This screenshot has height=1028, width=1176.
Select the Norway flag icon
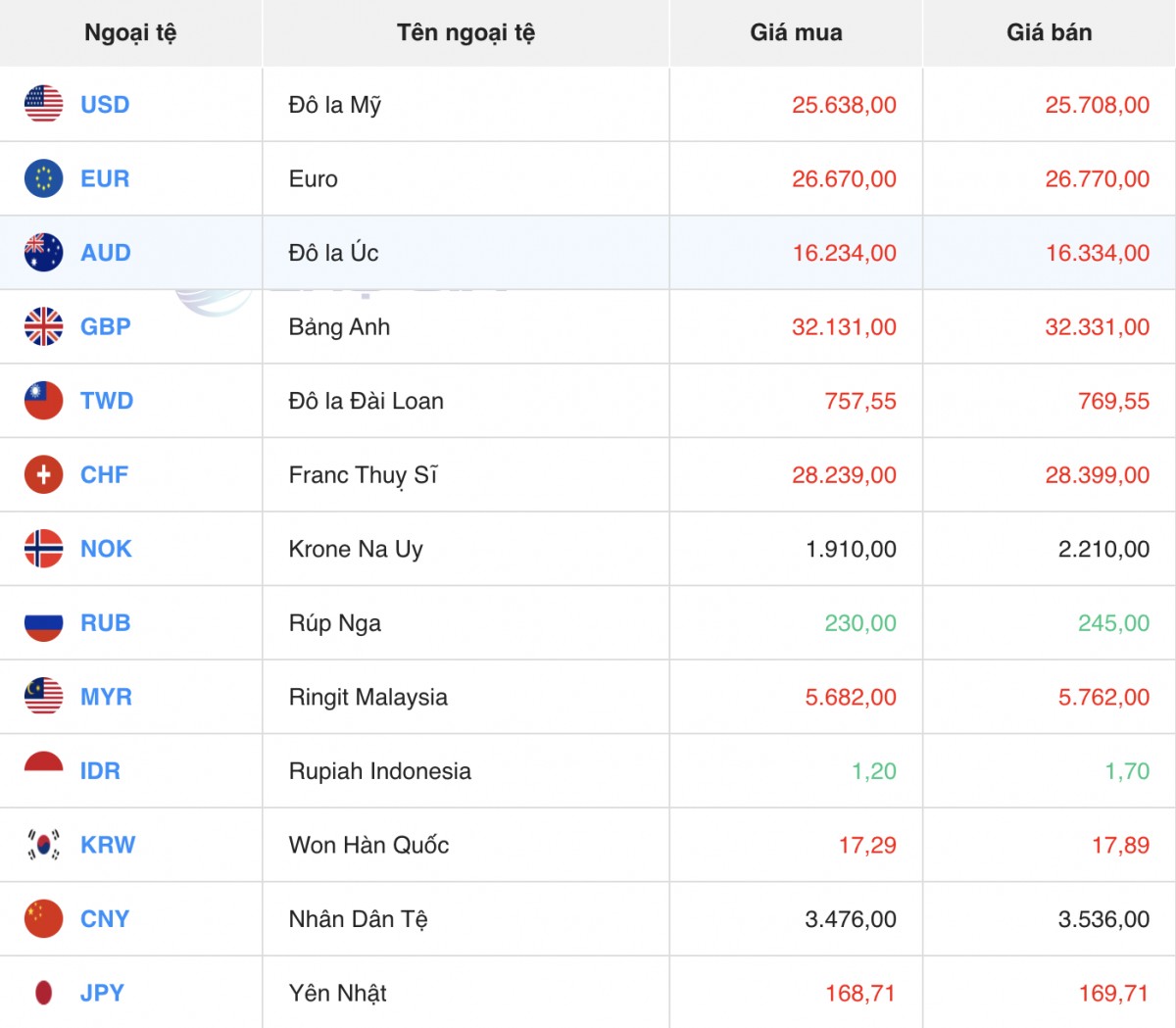pos(43,549)
